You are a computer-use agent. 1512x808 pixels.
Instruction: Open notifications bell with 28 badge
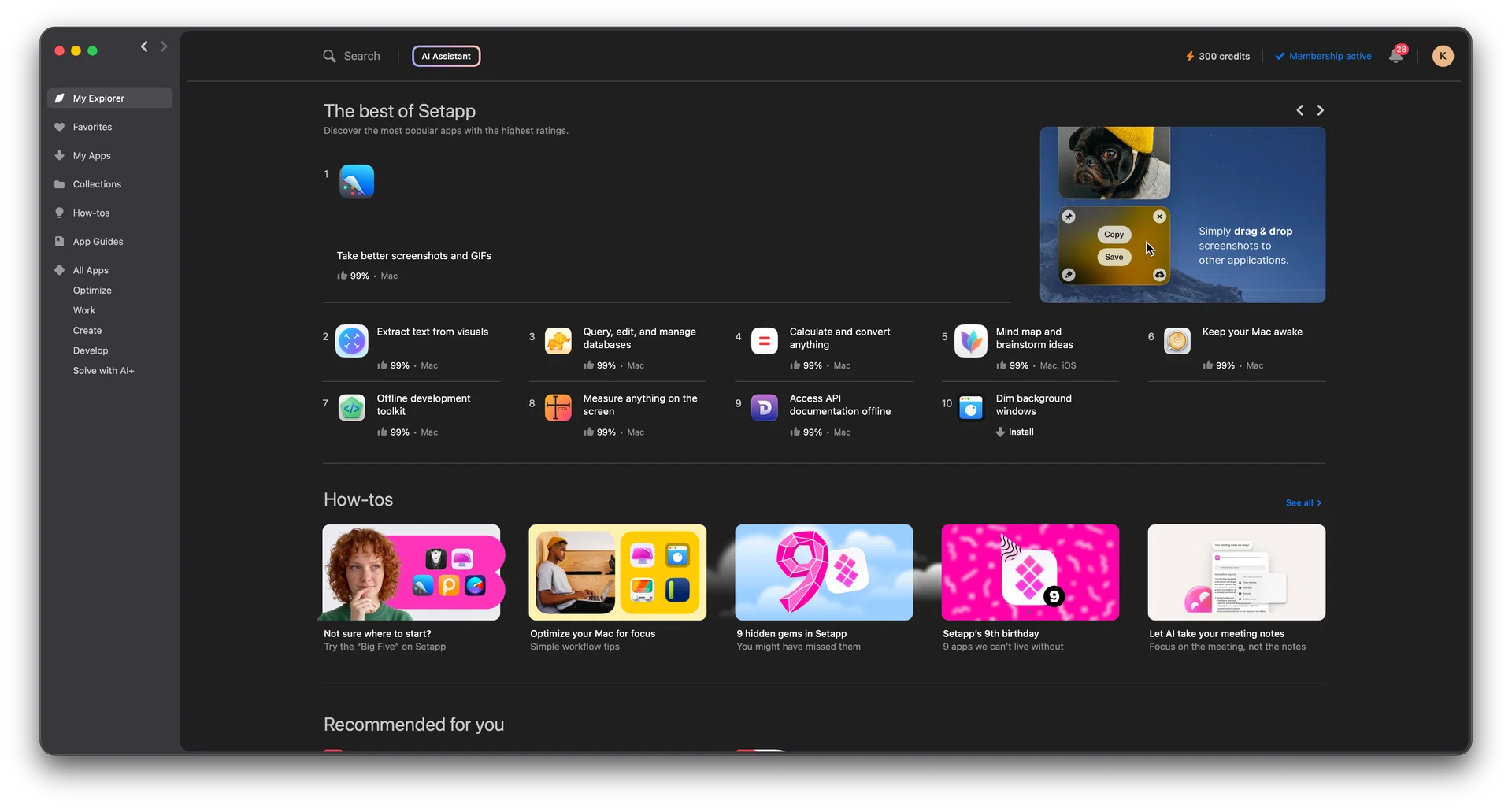[x=1396, y=55]
